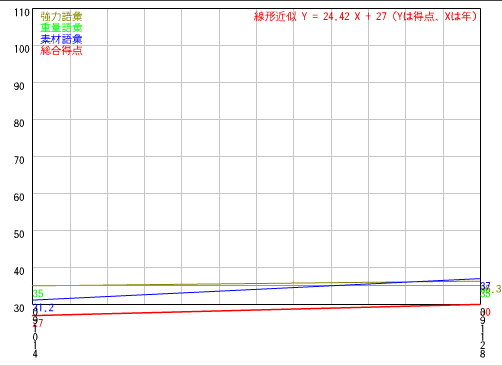Click the 40 y-axis label
The width and height of the screenshot is (502, 366).
pos(19,271)
